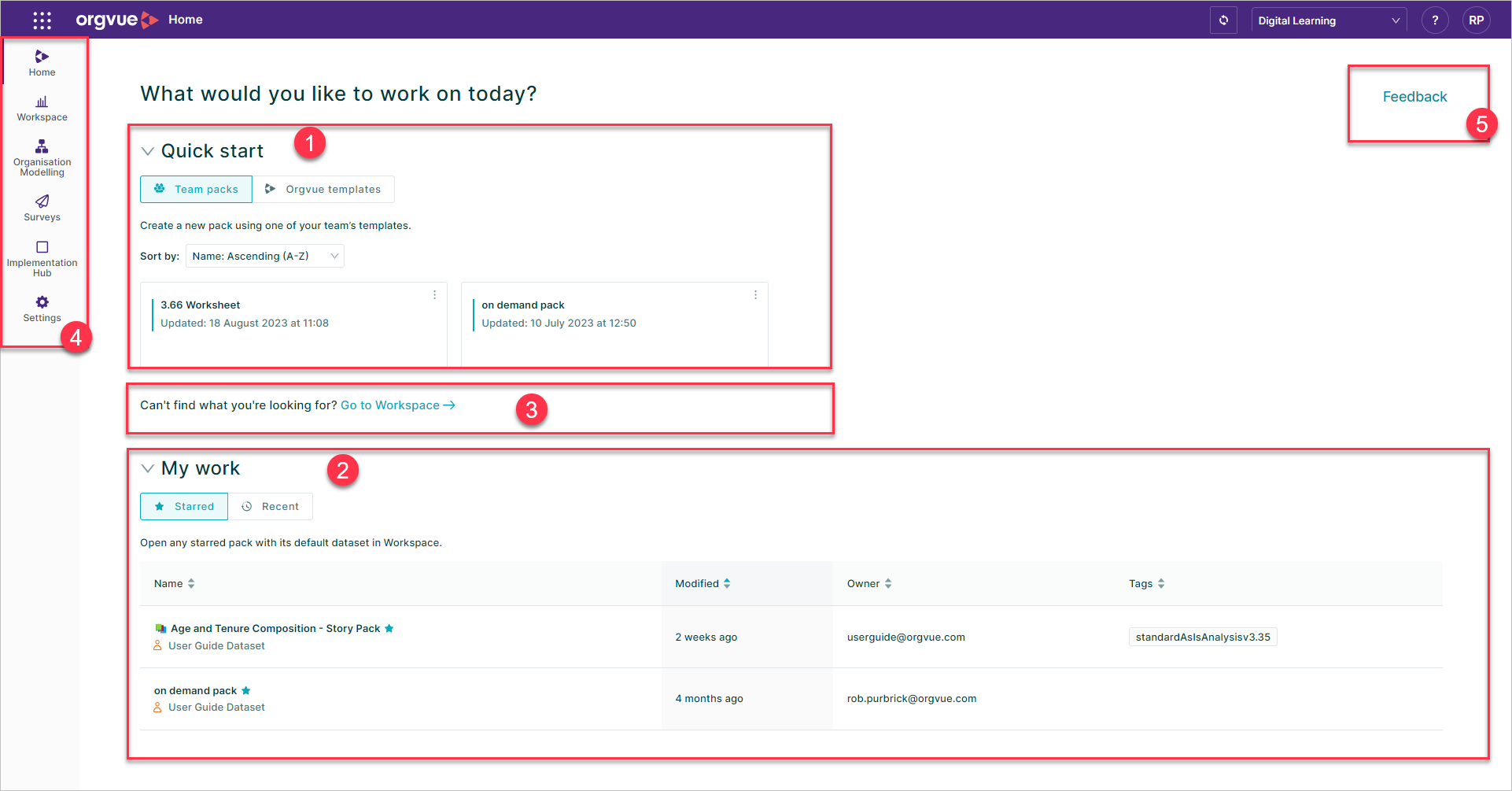
Task: Open Settings from the sidebar
Action: point(42,306)
